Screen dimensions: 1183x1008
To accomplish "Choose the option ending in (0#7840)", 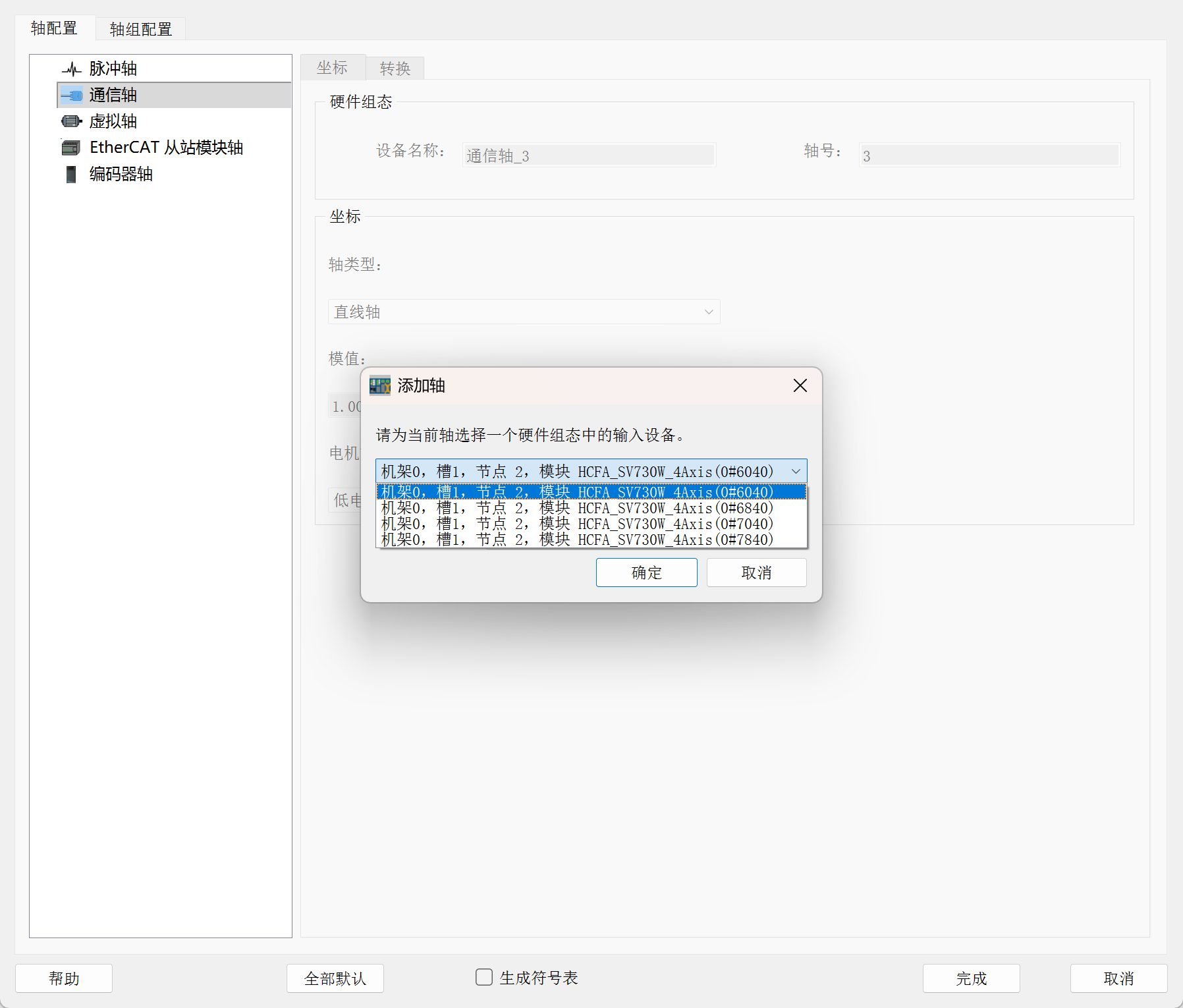I will point(591,540).
